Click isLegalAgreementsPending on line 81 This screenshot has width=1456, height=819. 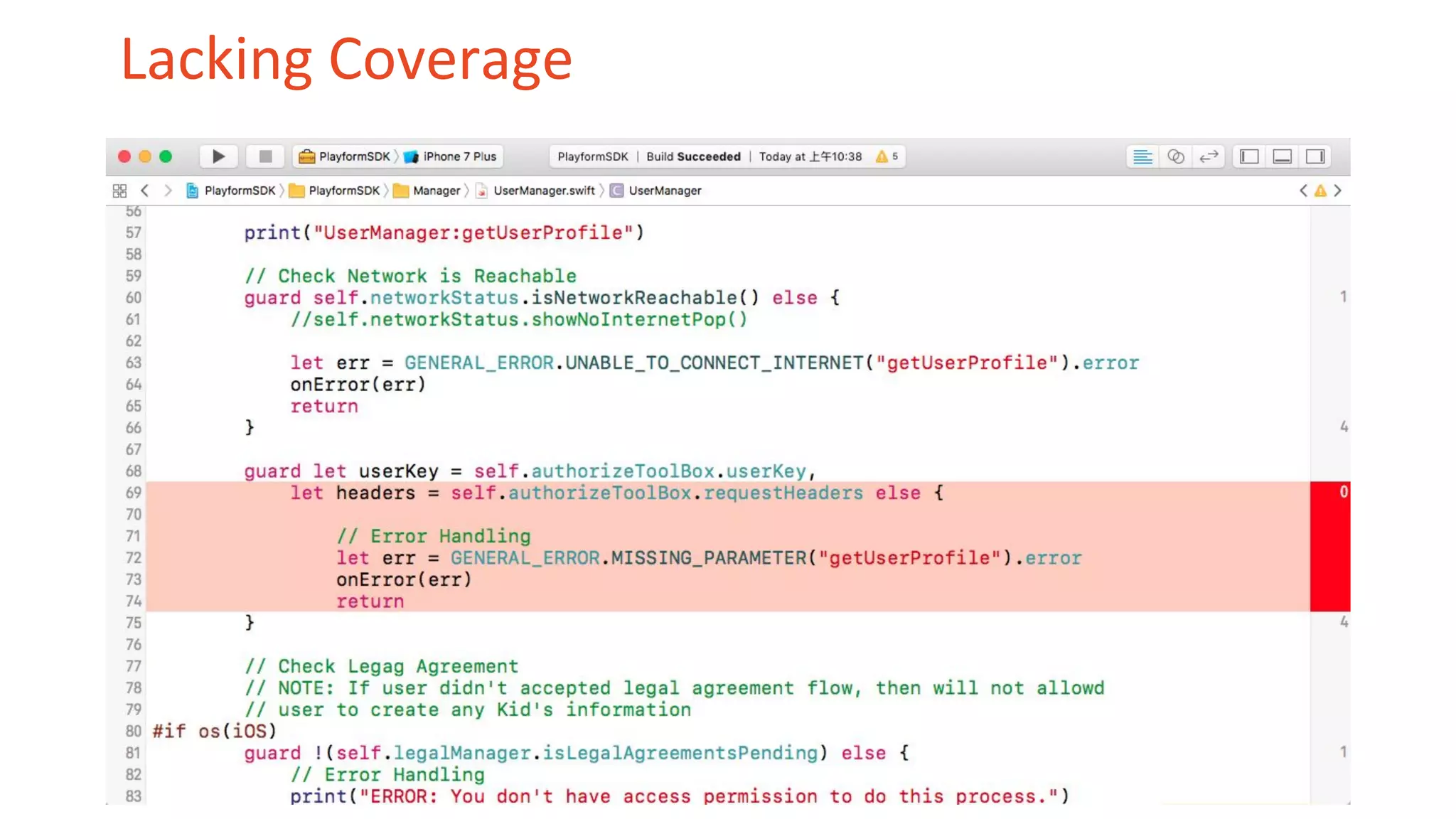[x=680, y=753]
